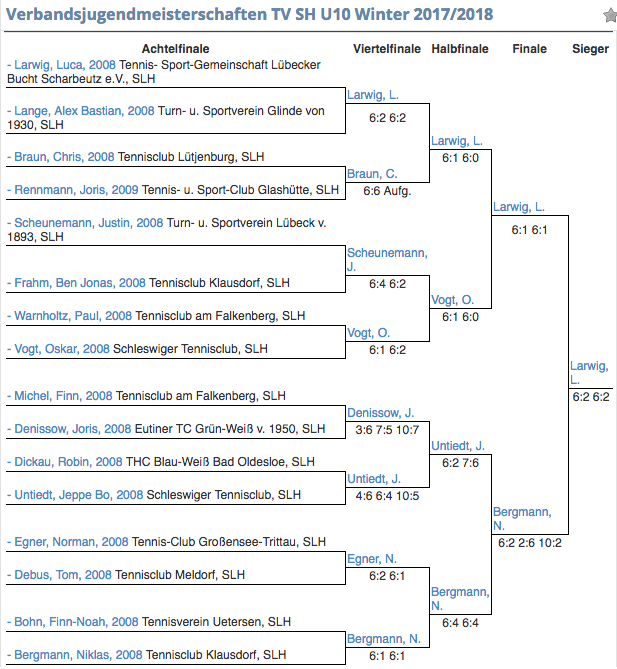Open Scheunemann, Justin, 2008 player link
617x669 pixels.
point(89,223)
